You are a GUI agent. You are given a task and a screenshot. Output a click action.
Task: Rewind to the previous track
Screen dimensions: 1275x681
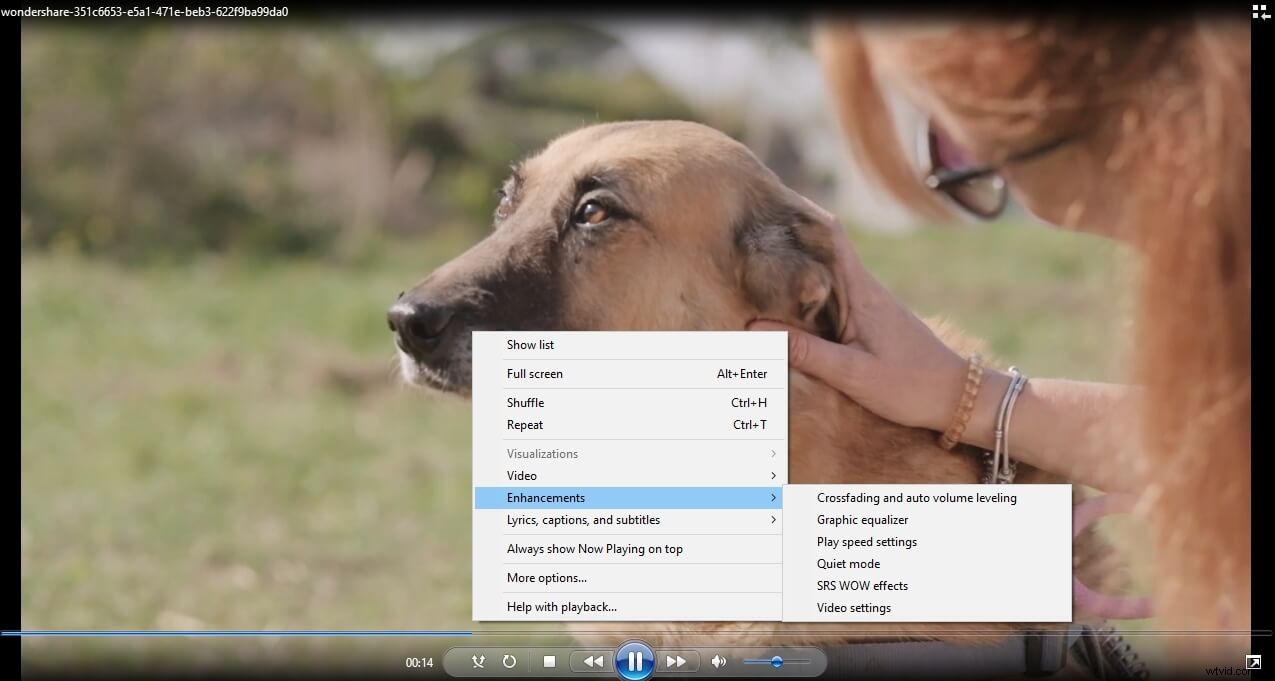592,661
